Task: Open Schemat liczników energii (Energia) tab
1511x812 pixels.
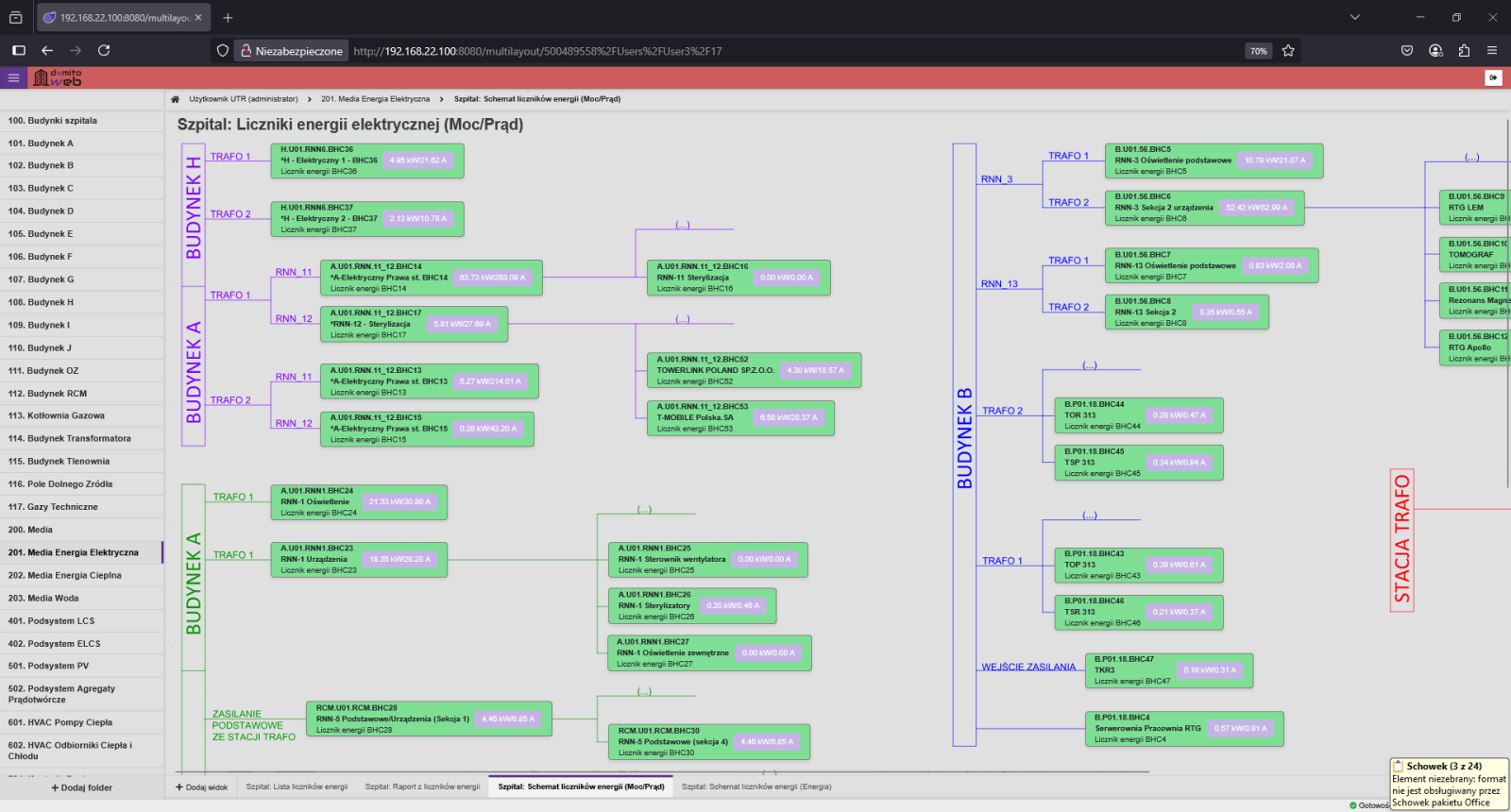Action: point(756,787)
